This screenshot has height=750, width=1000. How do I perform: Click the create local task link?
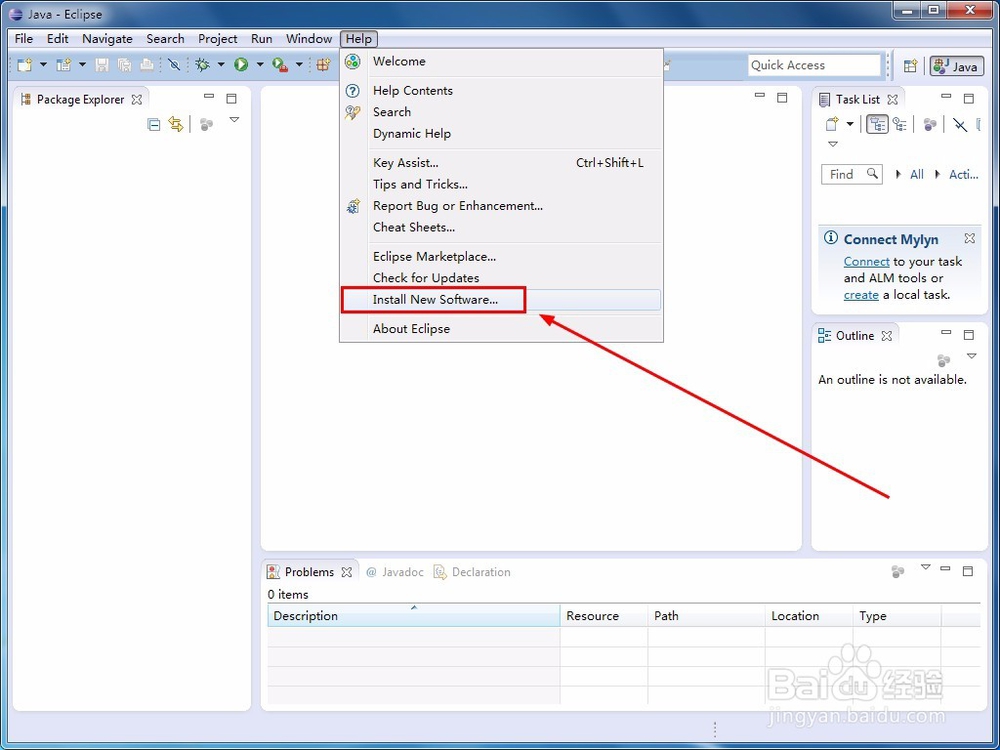pyautogui.click(x=861, y=295)
